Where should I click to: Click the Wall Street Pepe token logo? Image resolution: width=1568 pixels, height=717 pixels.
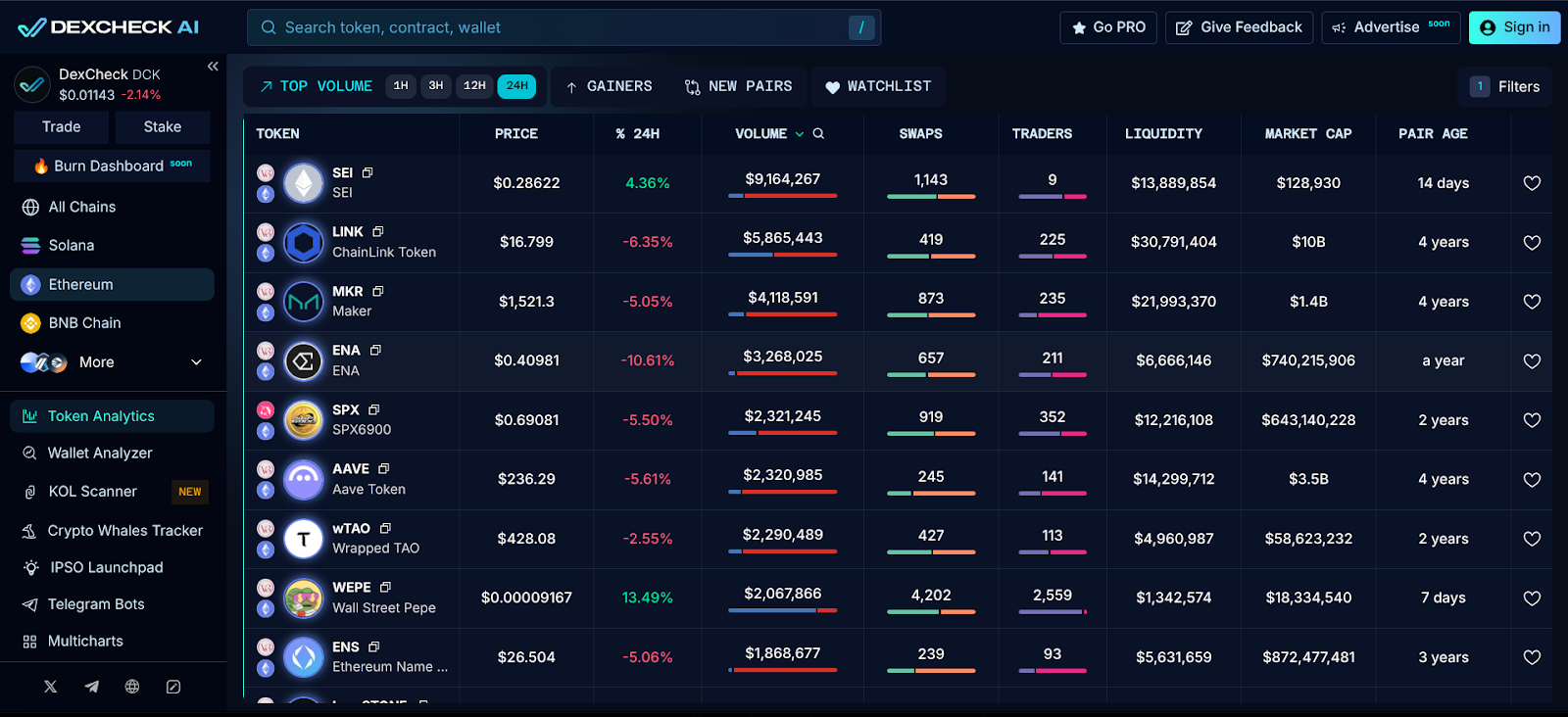click(x=304, y=598)
